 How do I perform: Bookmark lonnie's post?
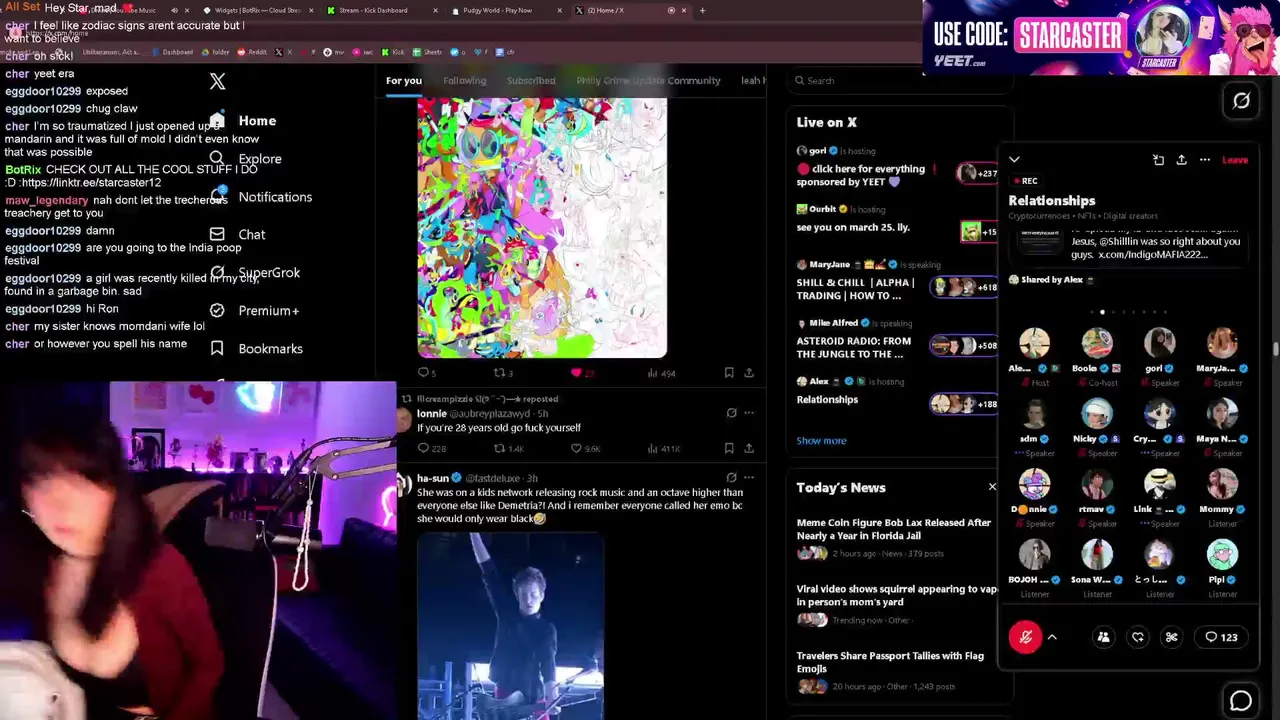point(729,449)
